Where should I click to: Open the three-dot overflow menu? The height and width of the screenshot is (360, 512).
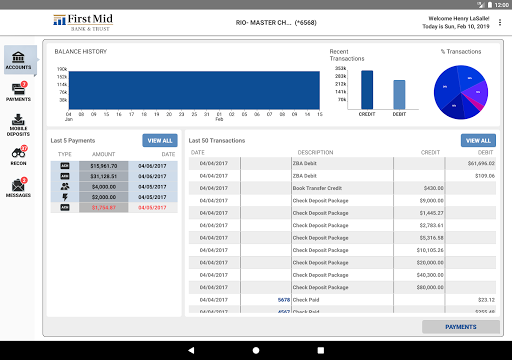[500, 22]
